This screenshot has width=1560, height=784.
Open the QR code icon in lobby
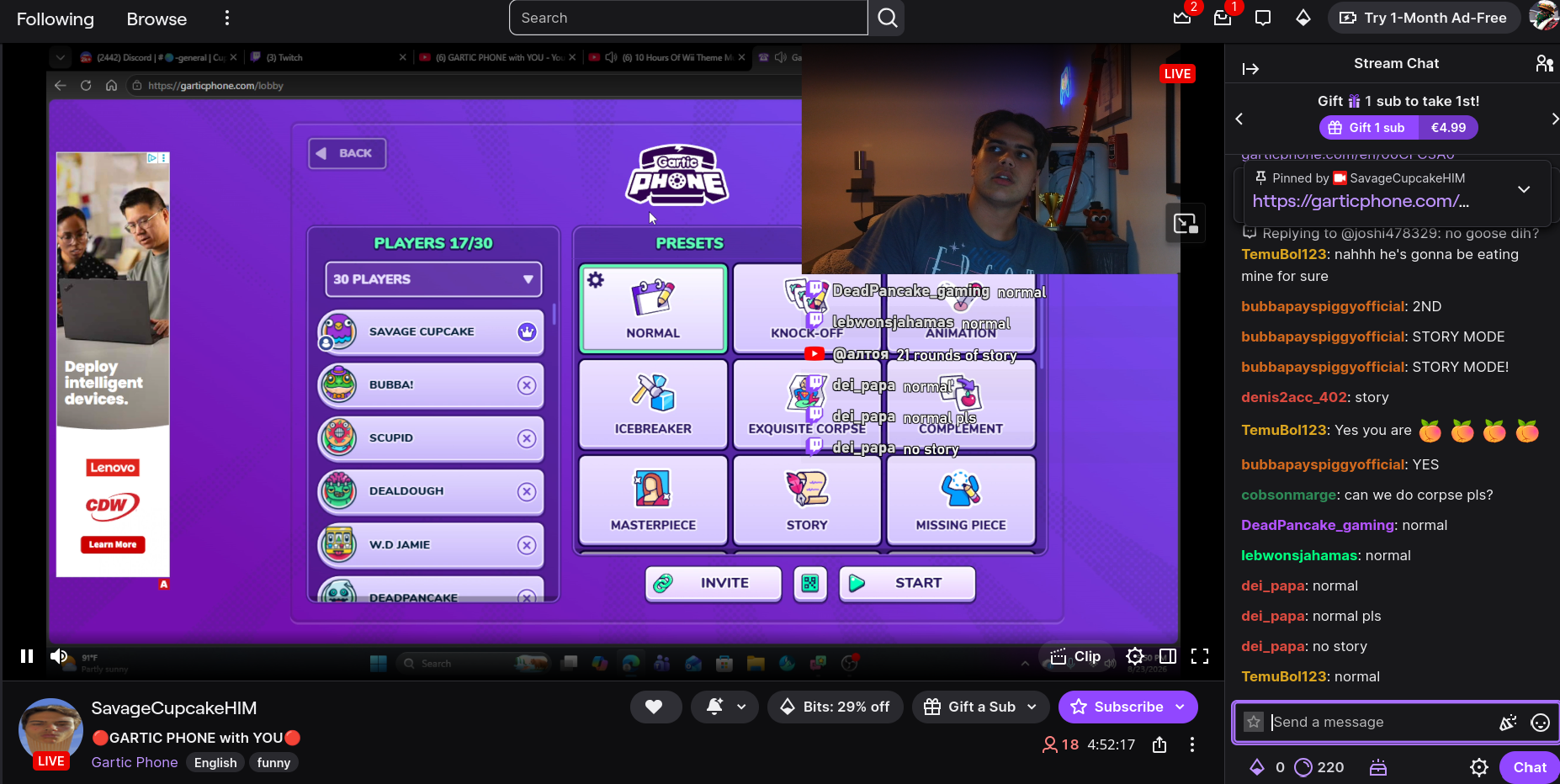[810, 583]
